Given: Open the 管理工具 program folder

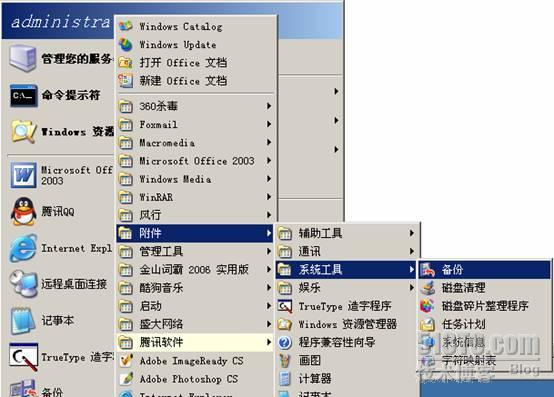Looking at the screenshot, I should 195,251.
